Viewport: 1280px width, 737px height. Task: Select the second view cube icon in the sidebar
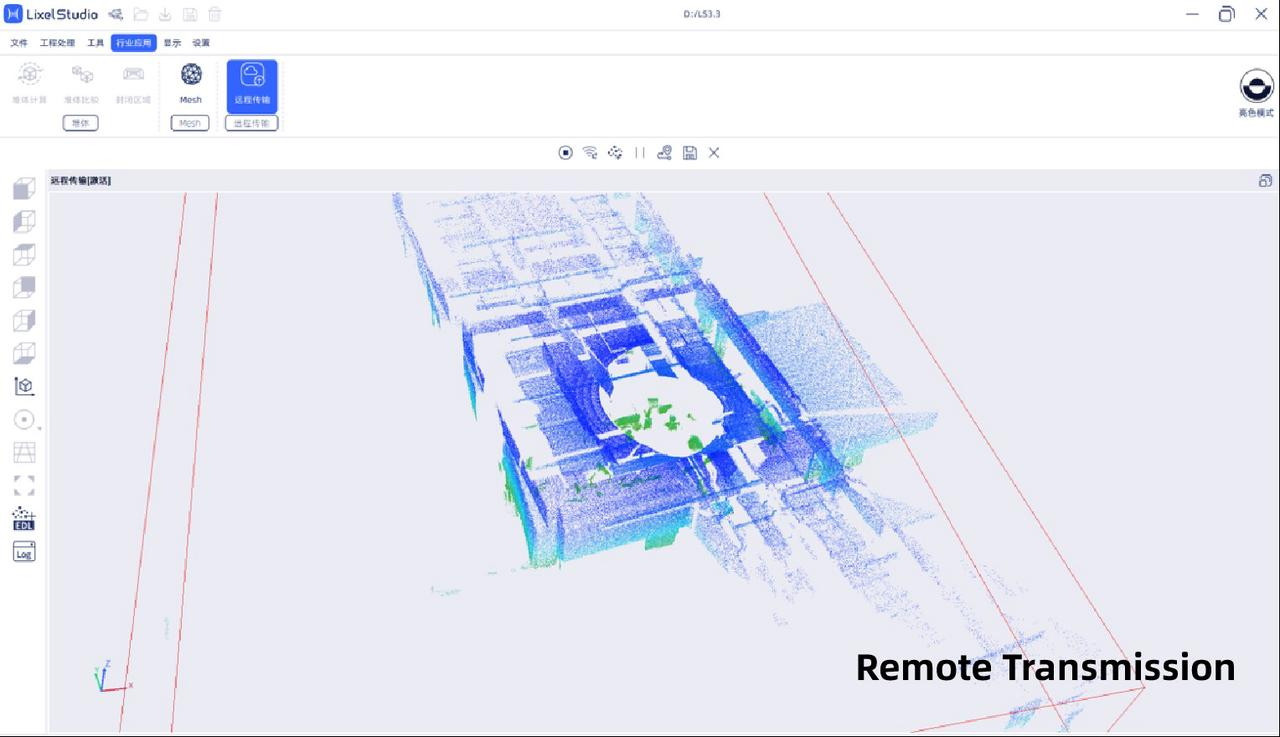click(x=24, y=221)
